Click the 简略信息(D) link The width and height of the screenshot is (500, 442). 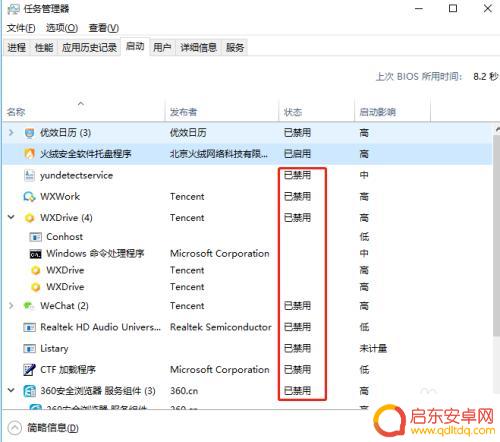[53, 428]
